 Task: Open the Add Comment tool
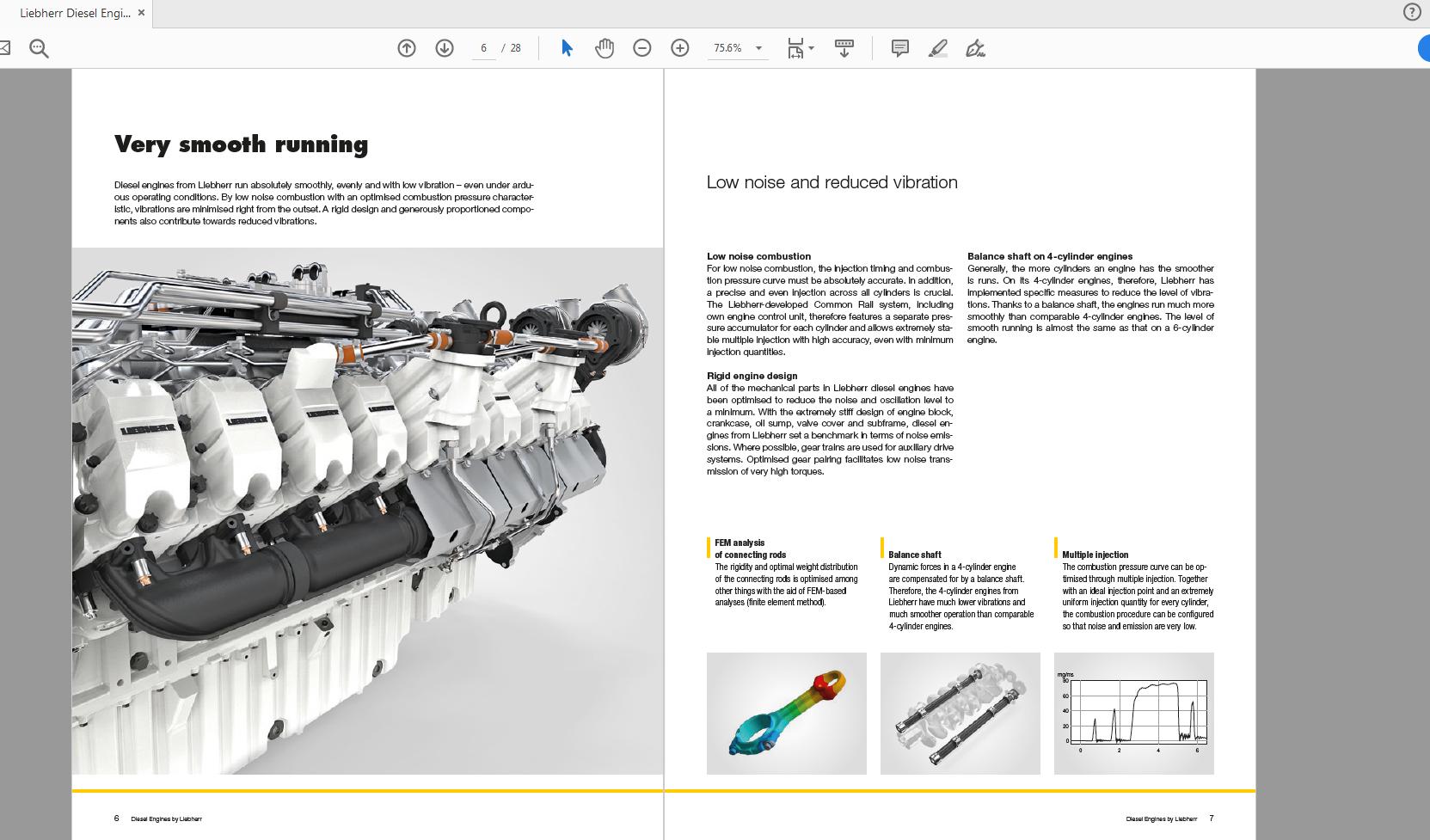[x=899, y=48]
